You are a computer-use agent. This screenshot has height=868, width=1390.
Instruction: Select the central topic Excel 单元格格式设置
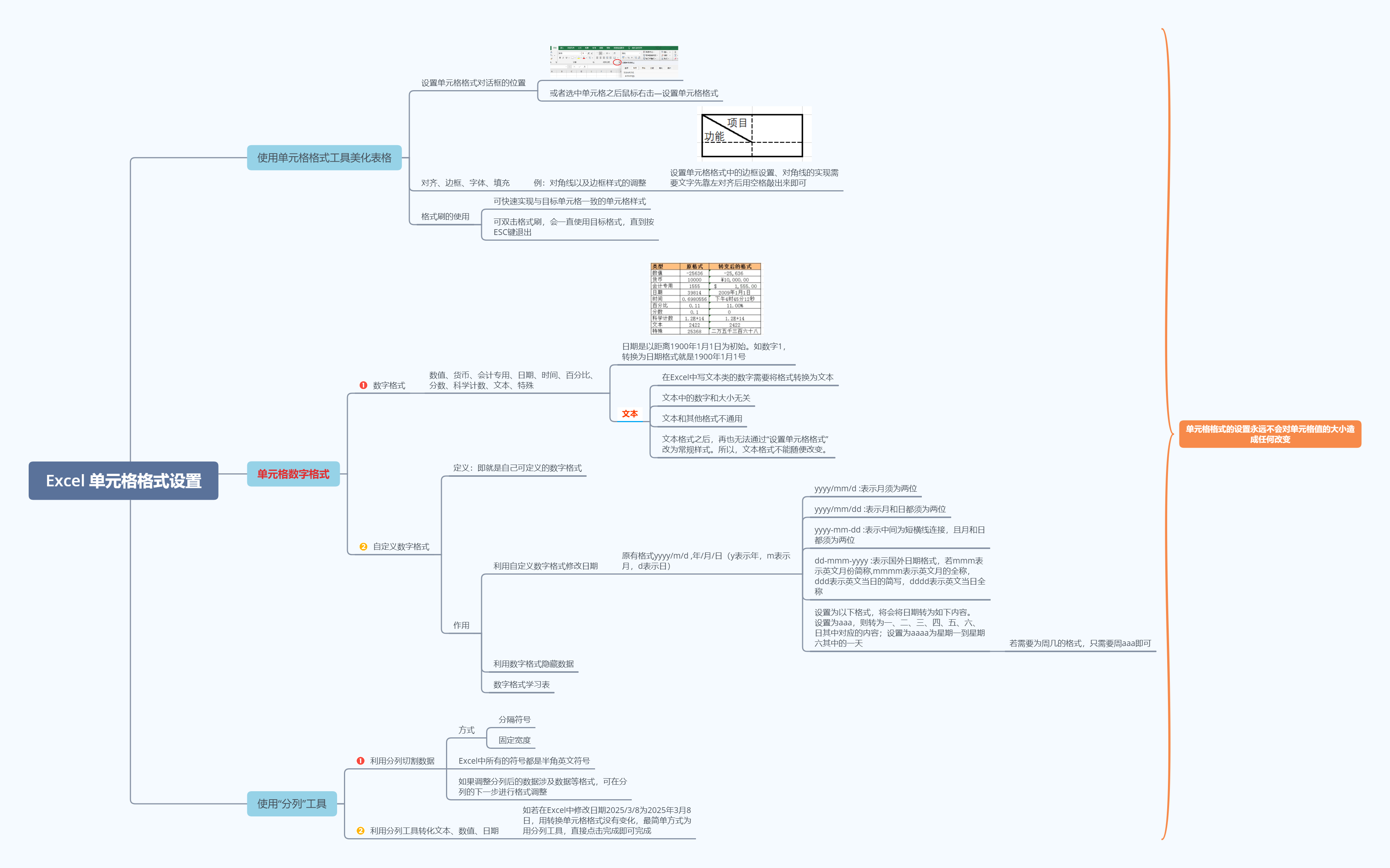[123, 481]
